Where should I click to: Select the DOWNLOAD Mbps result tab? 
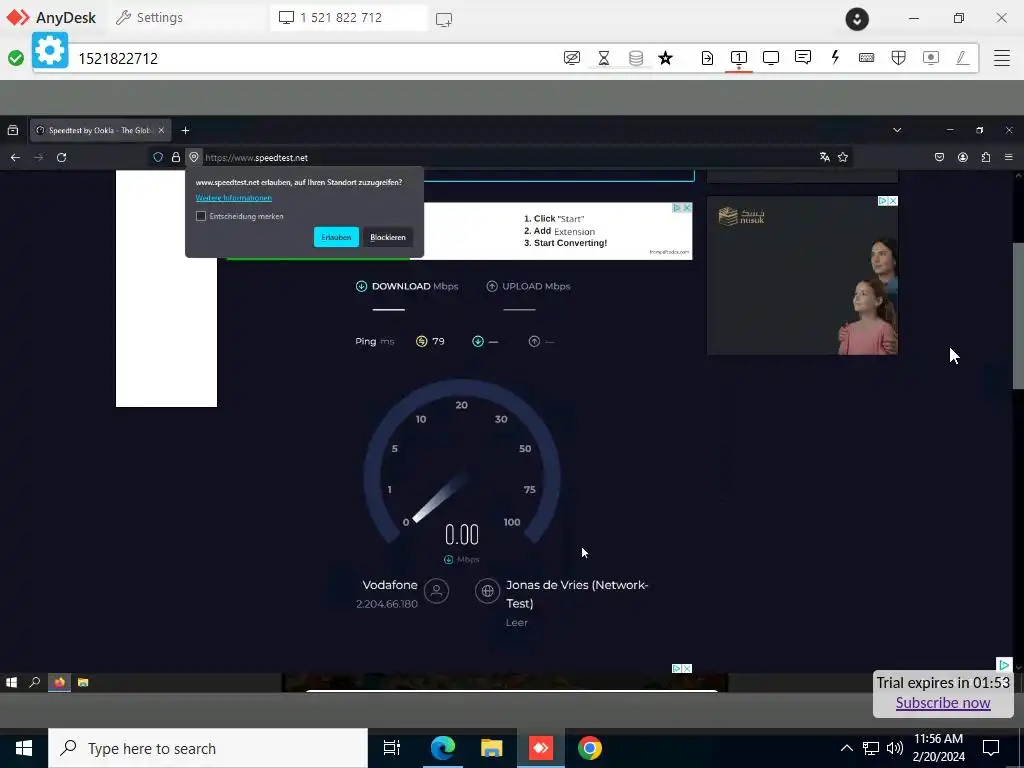407,286
